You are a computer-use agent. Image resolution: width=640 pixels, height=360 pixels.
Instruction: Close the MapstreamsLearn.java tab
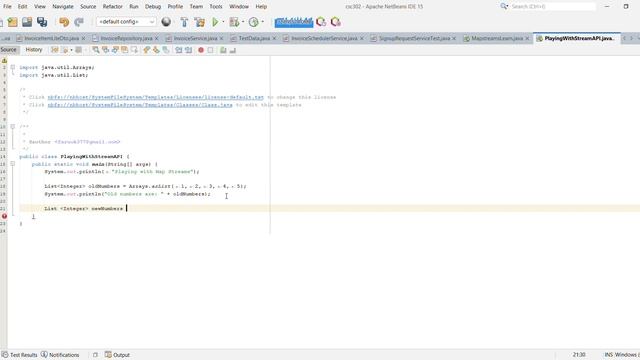[x=527, y=38]
